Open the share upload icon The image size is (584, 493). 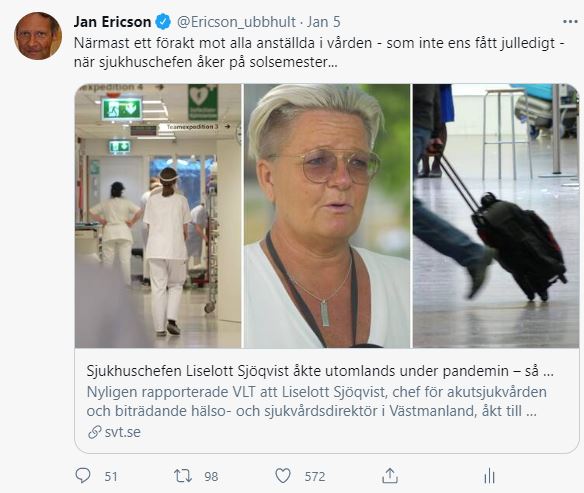click(x=390, y=476)
